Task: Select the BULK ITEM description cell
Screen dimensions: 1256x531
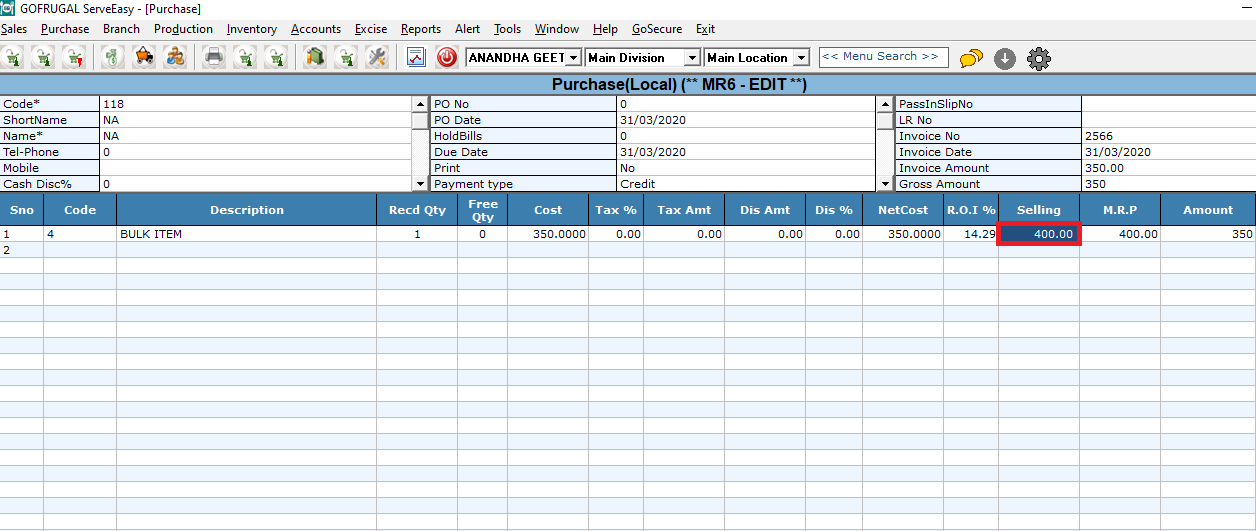Action: [x=247, y=234]
